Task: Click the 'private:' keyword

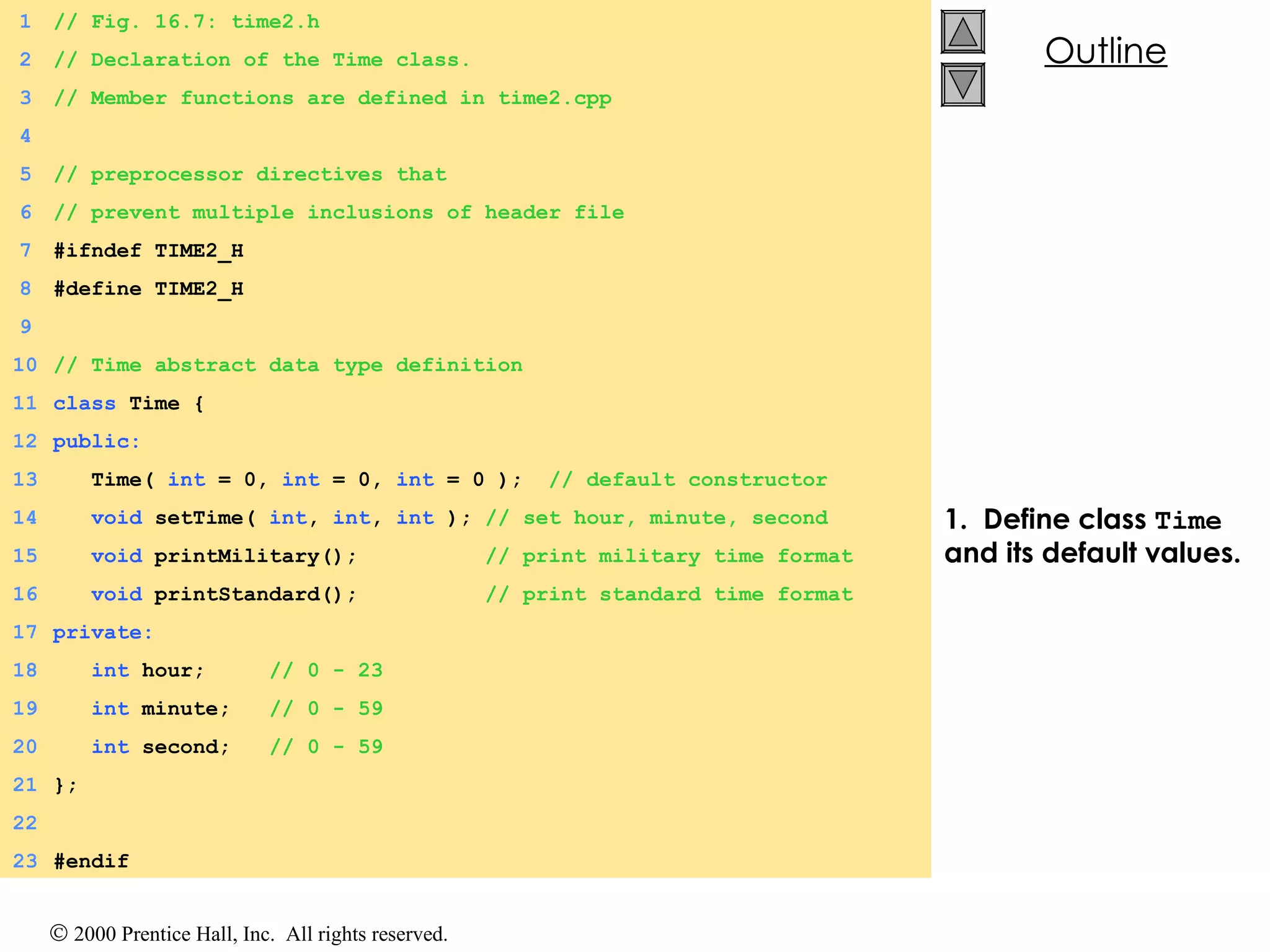Action: (x=102, y=633)
